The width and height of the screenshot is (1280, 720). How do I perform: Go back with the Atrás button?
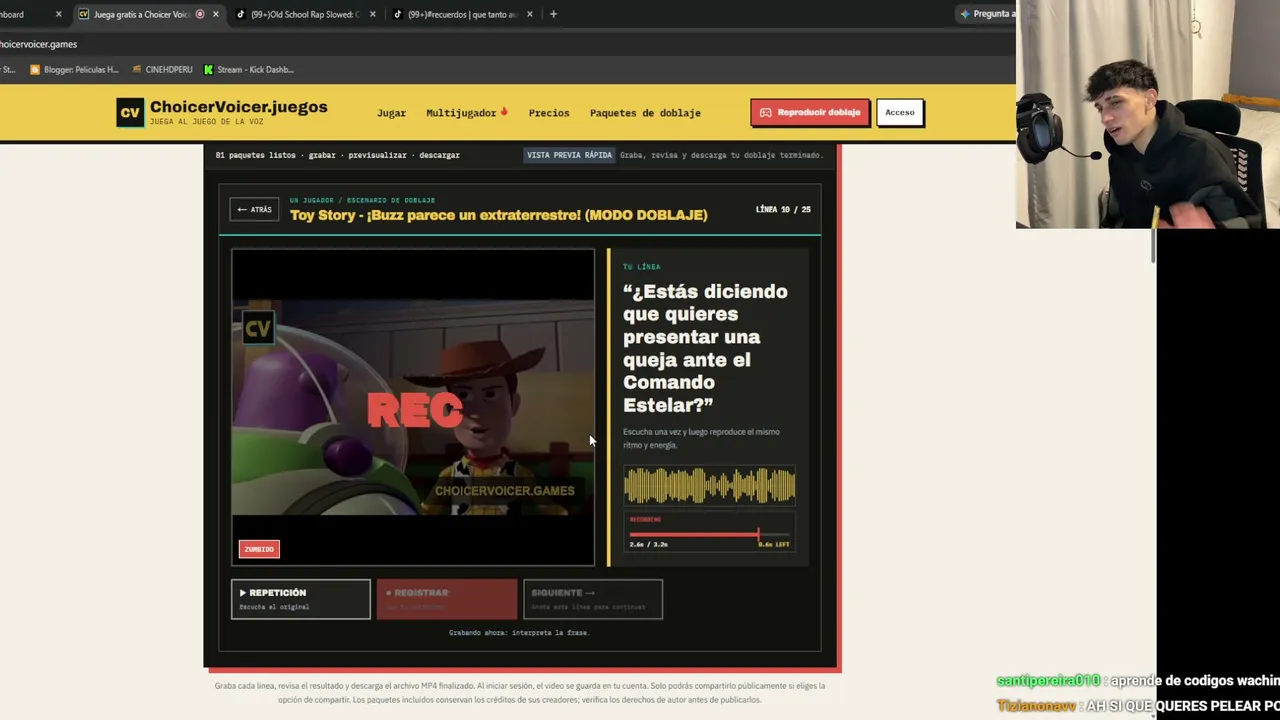point(254,209)
